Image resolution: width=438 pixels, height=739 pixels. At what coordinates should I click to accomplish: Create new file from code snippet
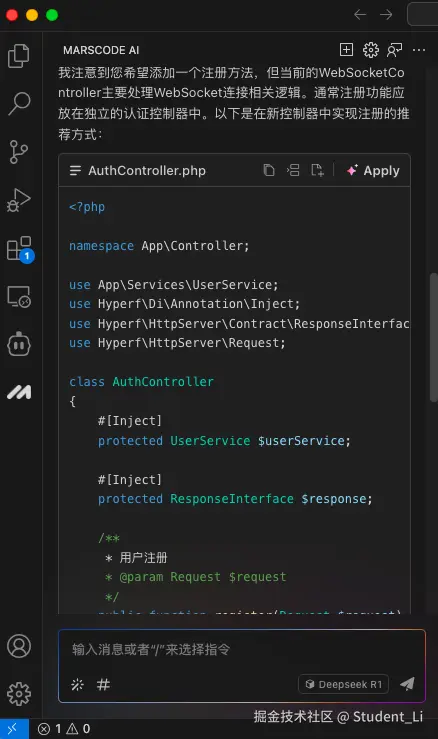pyautogui.click(x=317, y=170)
